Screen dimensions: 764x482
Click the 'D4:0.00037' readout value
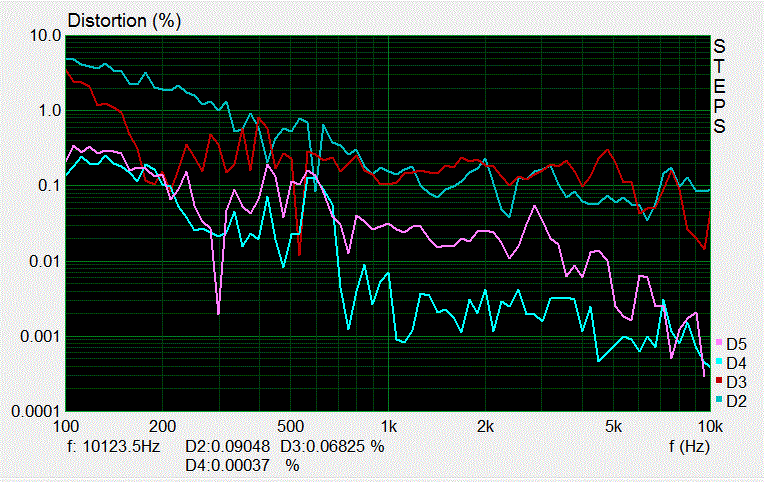click(x=227, y=465)
